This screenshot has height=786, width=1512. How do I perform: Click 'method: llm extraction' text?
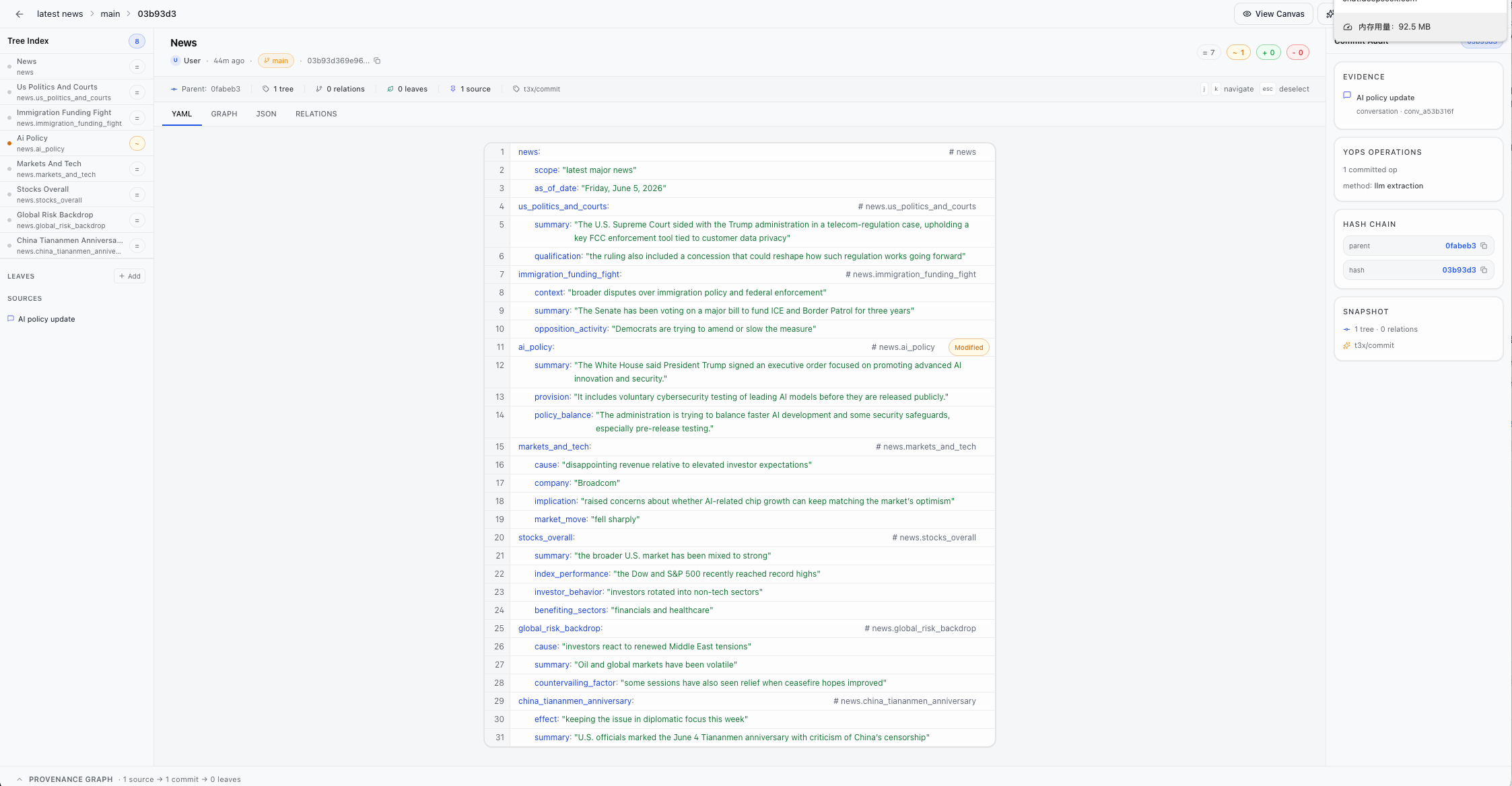tap(1383, 186)
